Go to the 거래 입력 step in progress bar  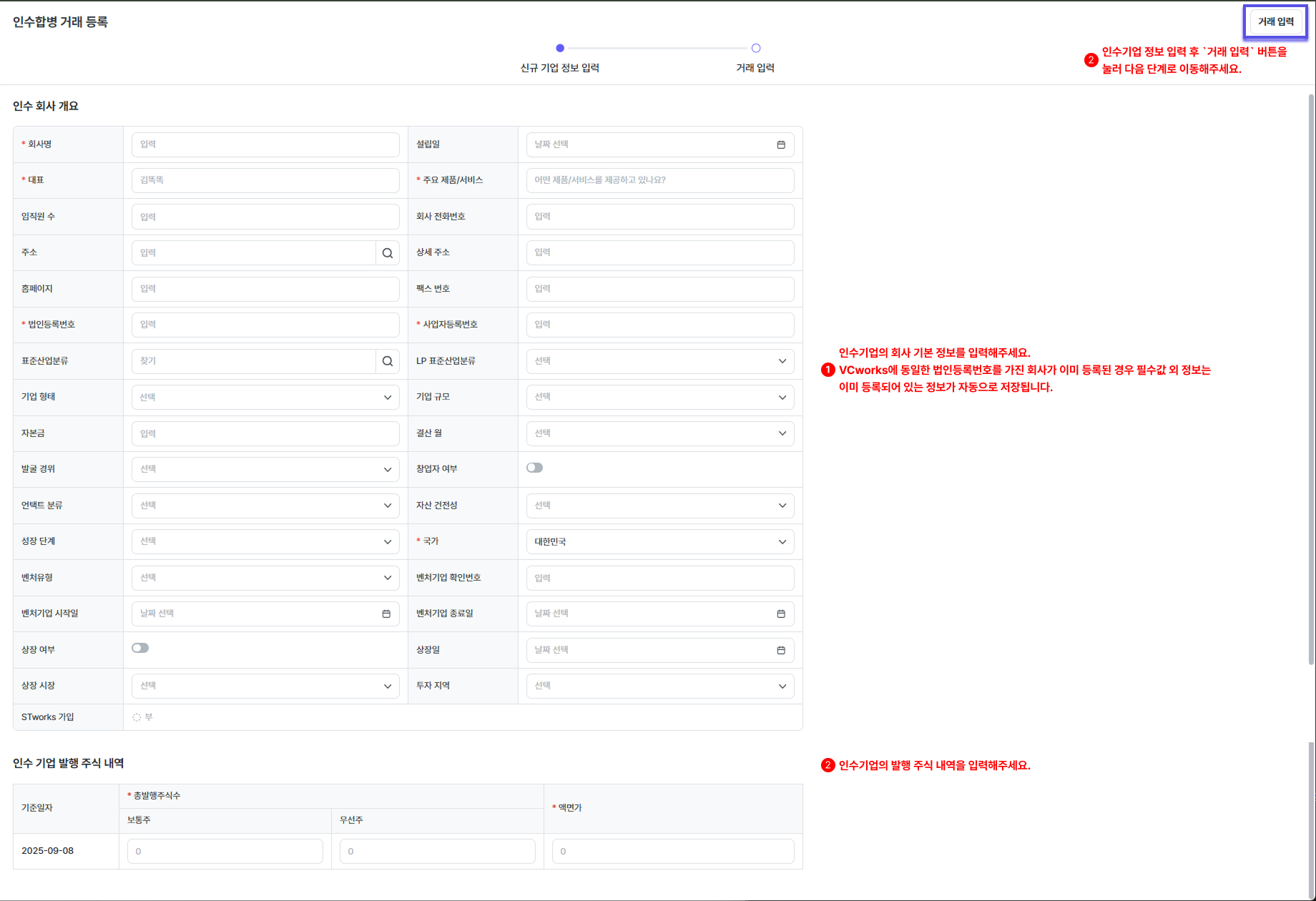(x=755, y=49)
